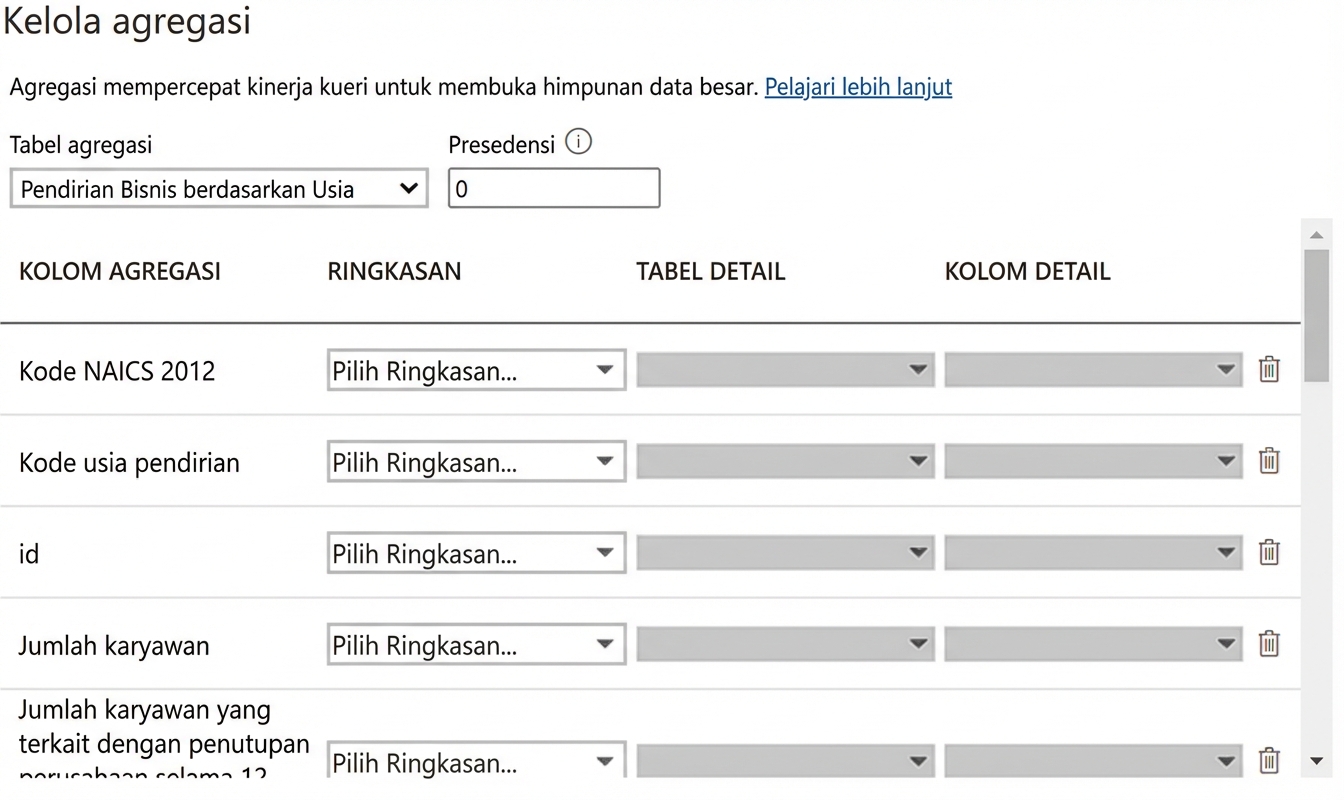
Task: Click the scrollbar up arrow
Action: pos(1317,233)
